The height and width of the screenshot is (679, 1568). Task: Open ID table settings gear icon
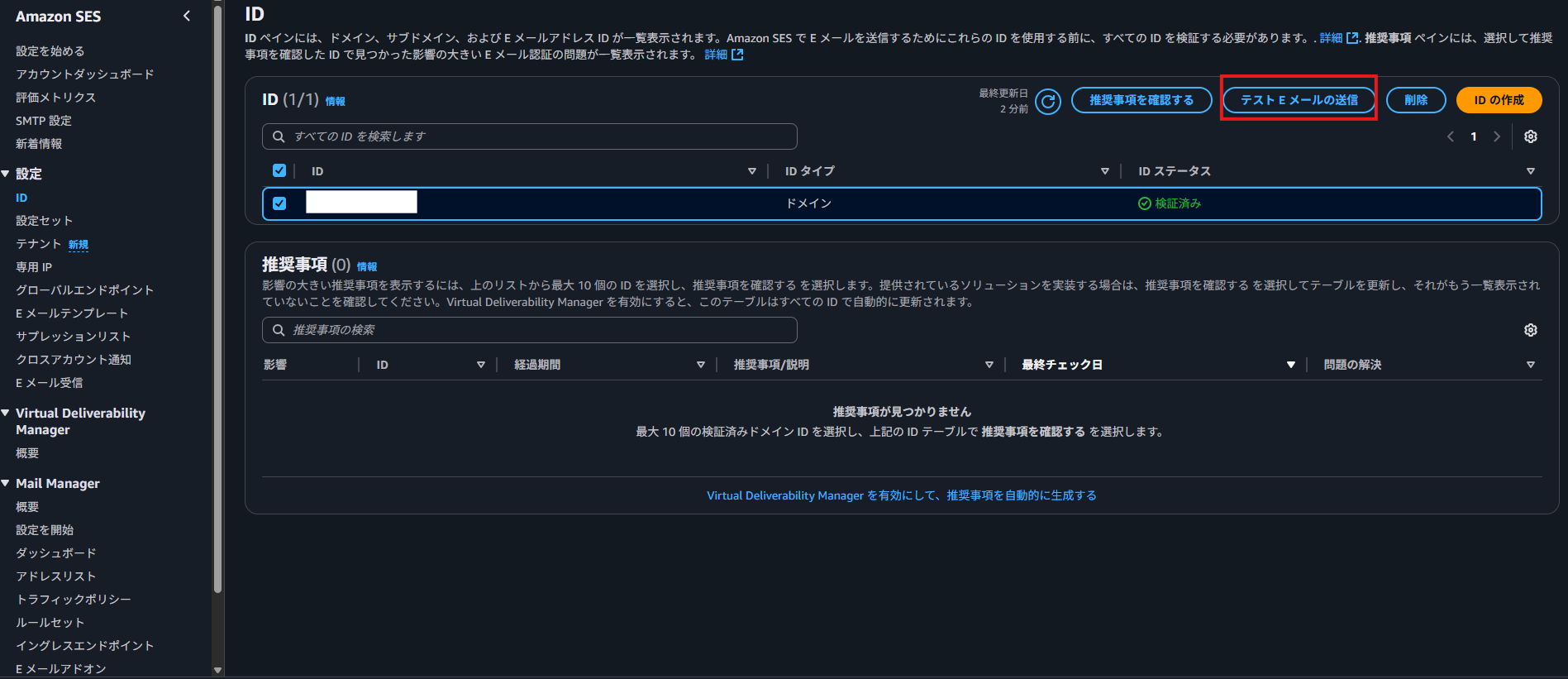1530,136
